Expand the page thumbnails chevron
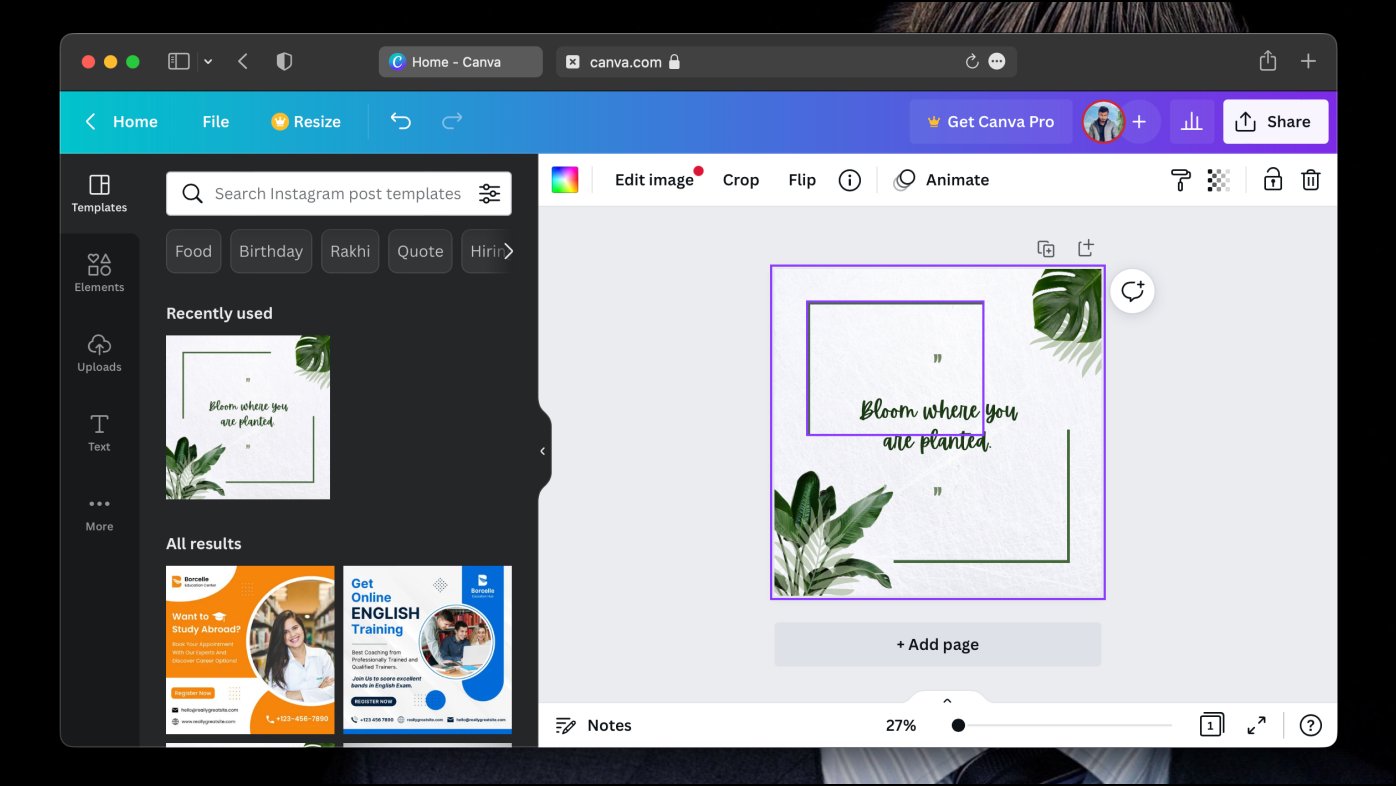Image resolution: width=1396 pixels, height=786 pixels. point(947,700)
